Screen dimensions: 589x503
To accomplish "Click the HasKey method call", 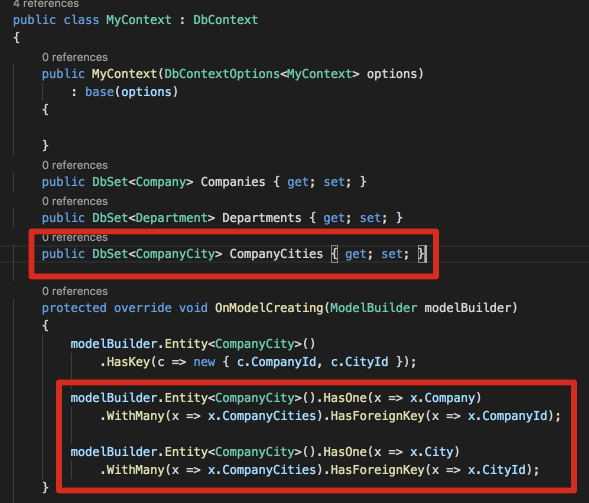I will 128,362.
